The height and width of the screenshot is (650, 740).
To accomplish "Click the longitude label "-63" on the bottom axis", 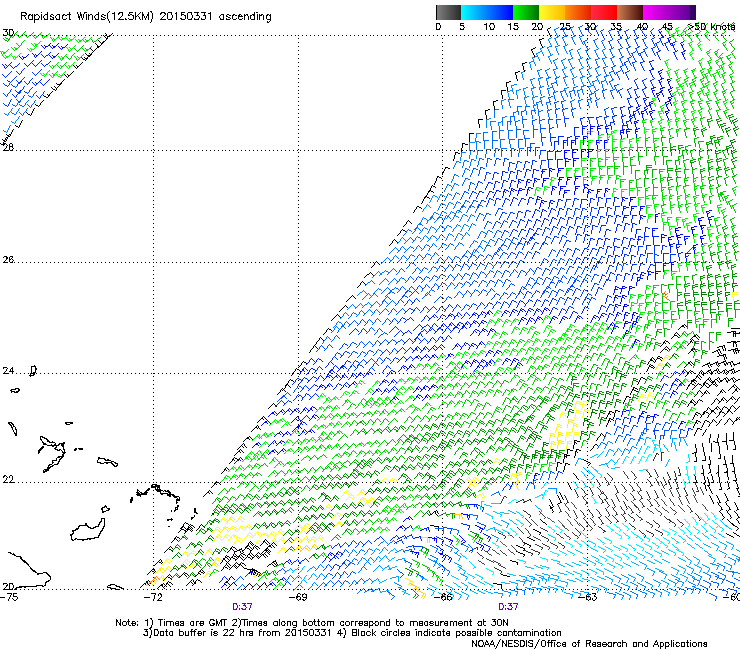I will pos(588,597).
